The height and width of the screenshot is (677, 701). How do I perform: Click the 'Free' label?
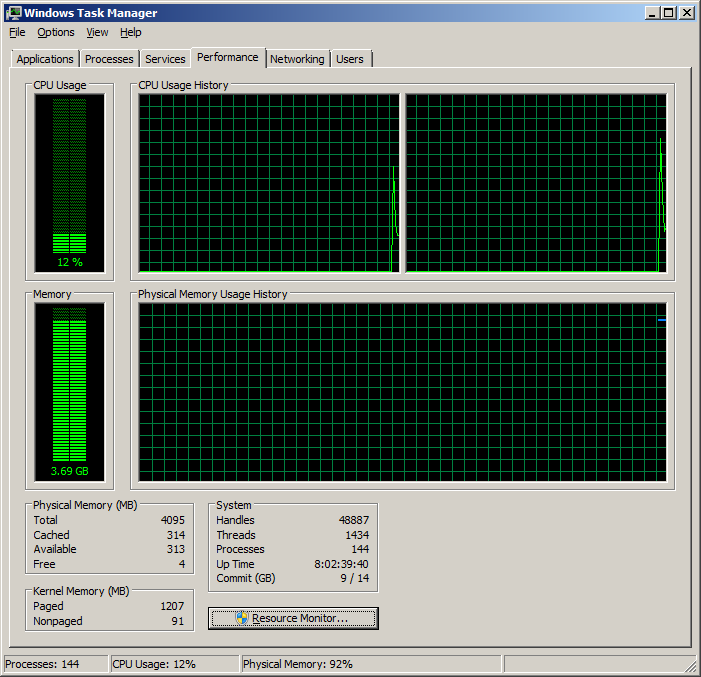44,564
